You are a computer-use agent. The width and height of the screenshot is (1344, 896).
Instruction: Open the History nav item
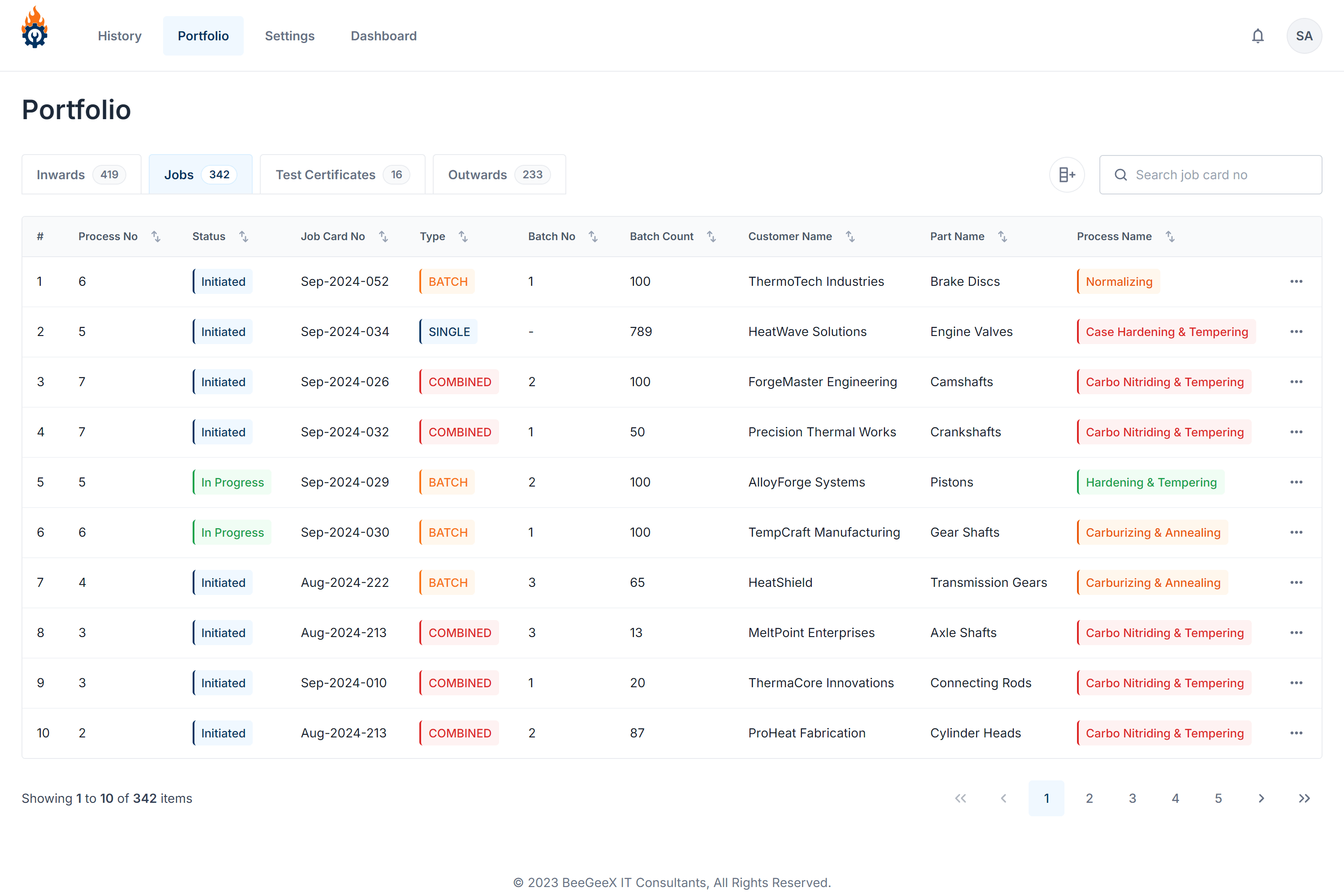tap(120, 36)
